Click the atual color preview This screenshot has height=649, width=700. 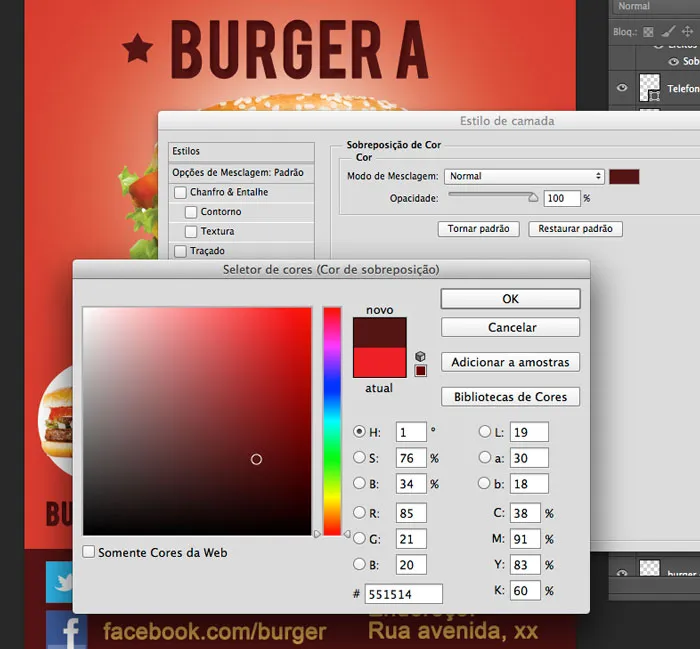coord(379,362)
